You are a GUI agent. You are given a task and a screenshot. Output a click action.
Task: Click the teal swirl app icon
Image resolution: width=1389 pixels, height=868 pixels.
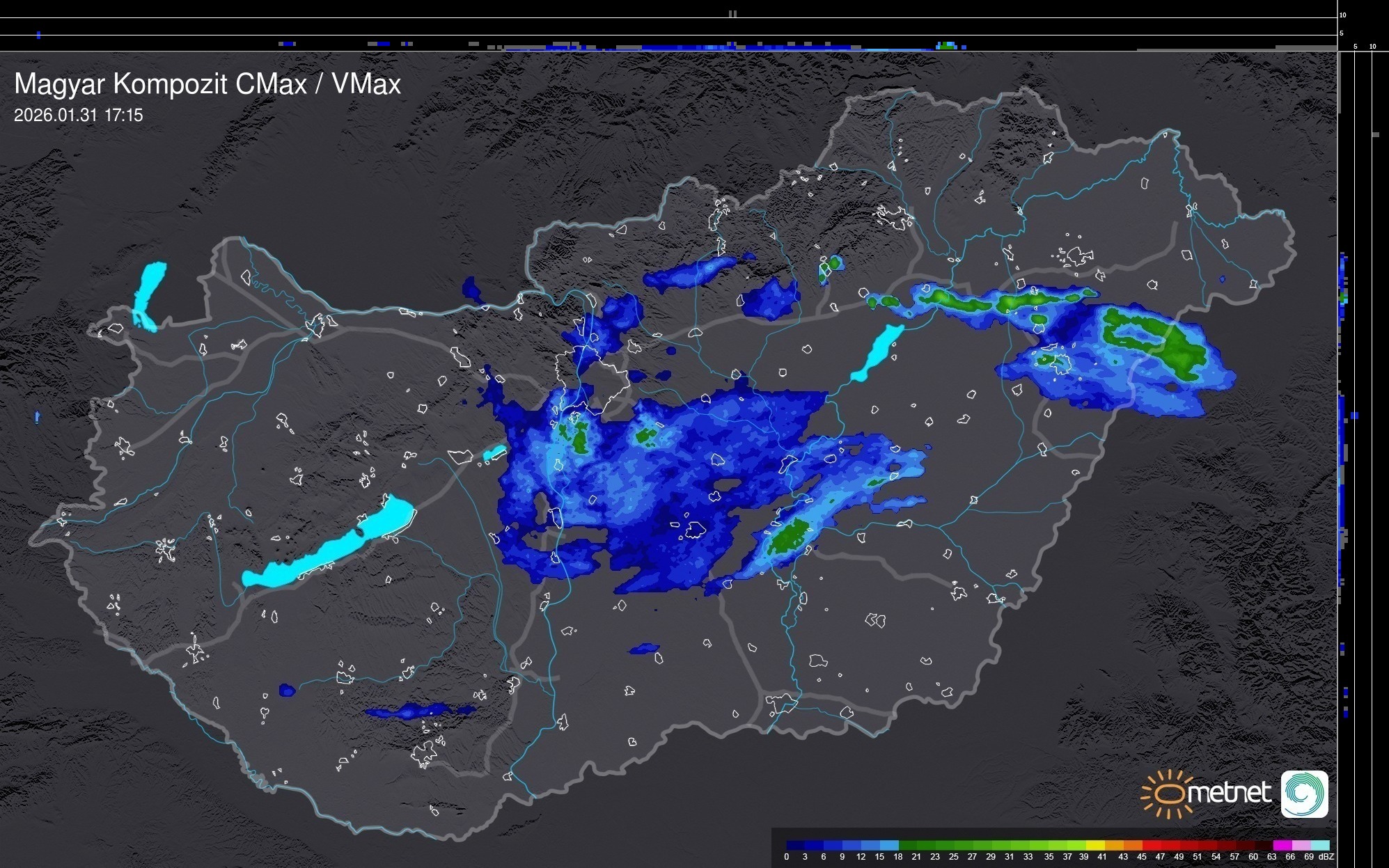(x=1304, y=794)
